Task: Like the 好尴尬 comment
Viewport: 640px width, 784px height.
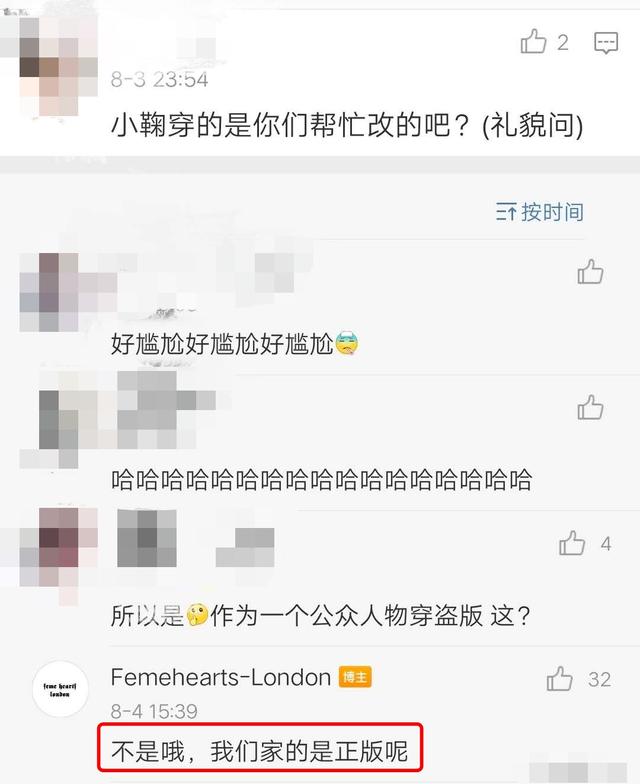Action: click(x=590, y=272)
